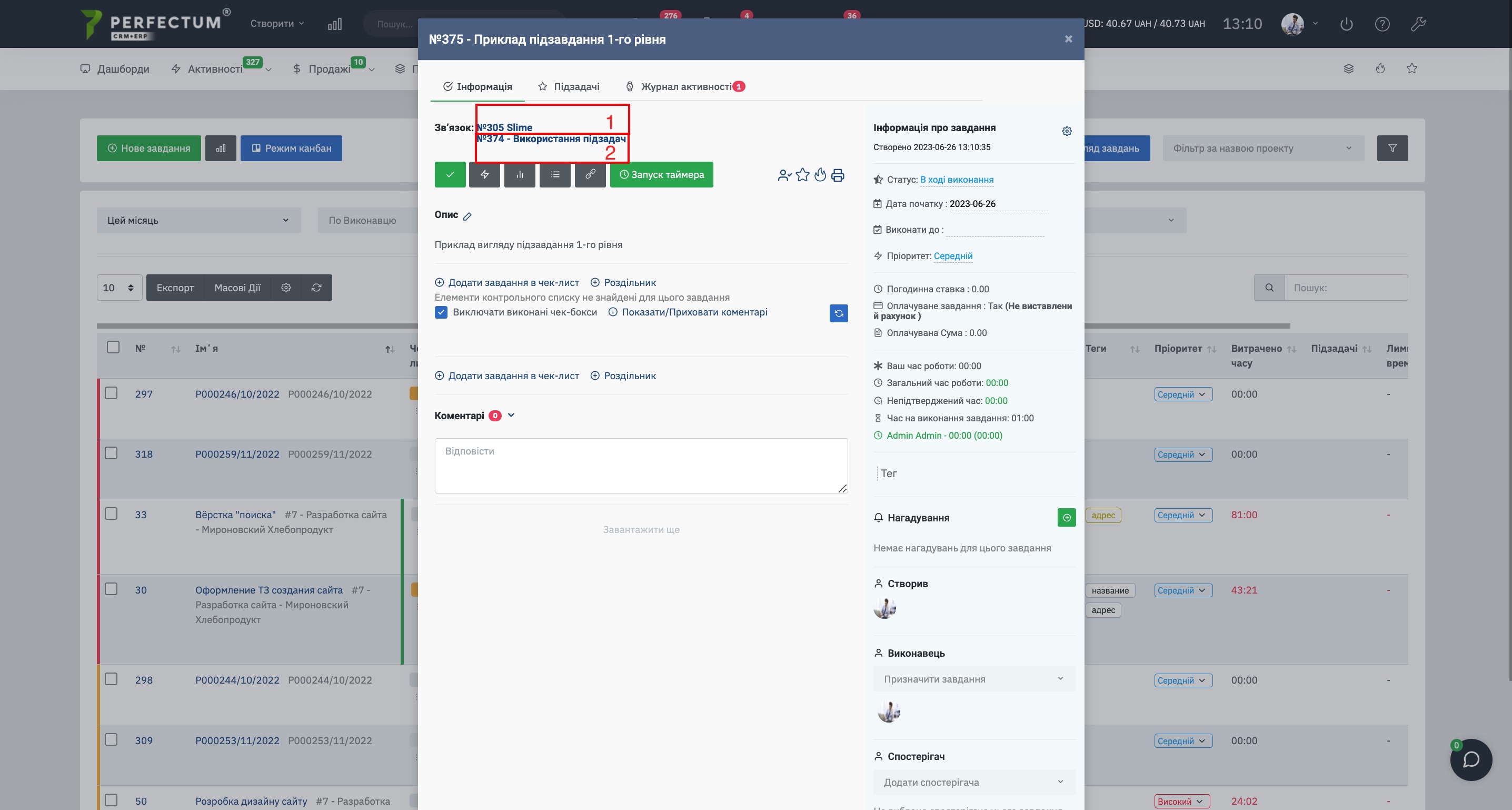The image size is (1512, 810).
Task: Mark task as favorite with star outline icon
Action: [802, 175]
